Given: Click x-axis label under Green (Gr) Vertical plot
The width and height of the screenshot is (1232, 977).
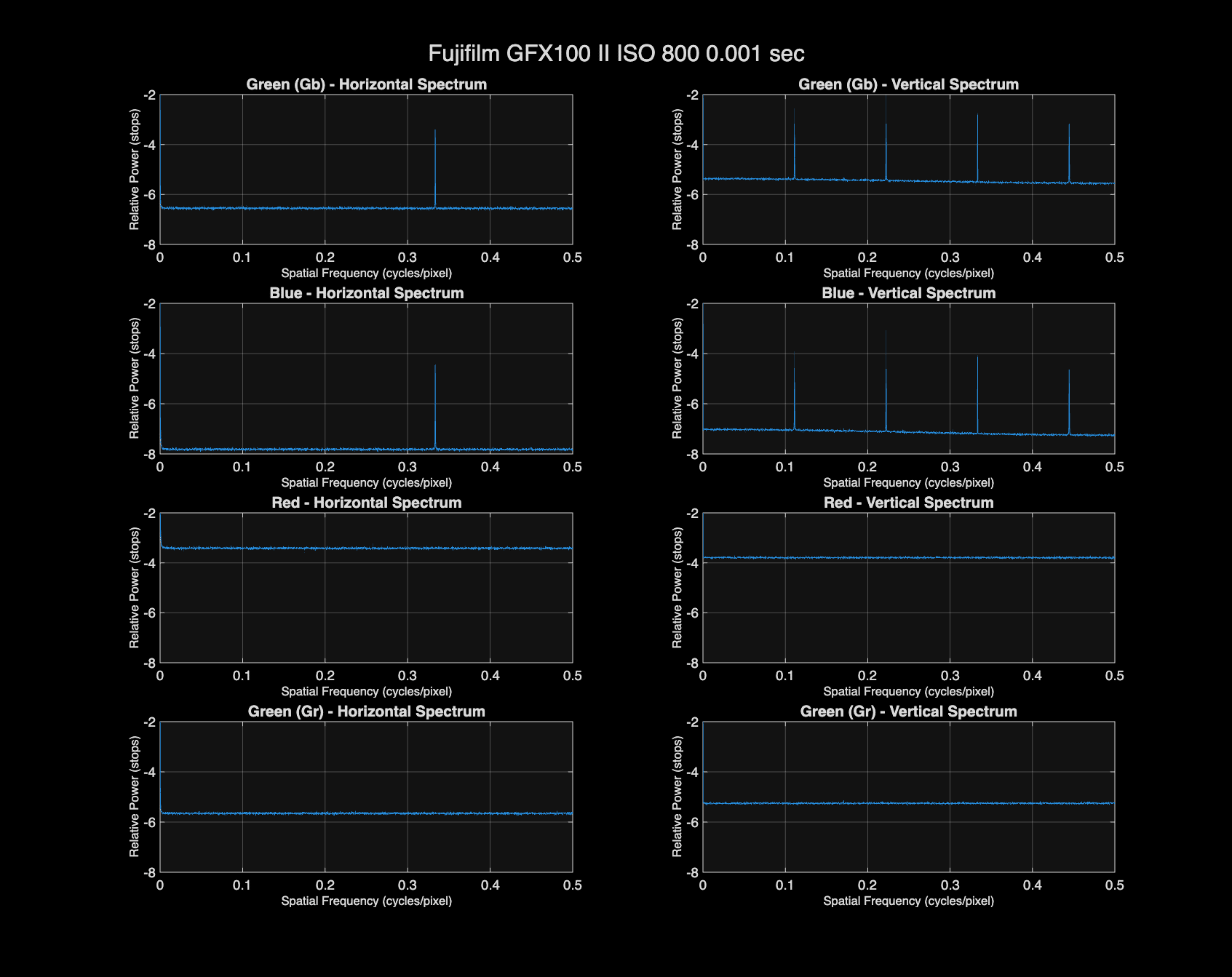Looking at the screenshot, I should coord(908,901).
